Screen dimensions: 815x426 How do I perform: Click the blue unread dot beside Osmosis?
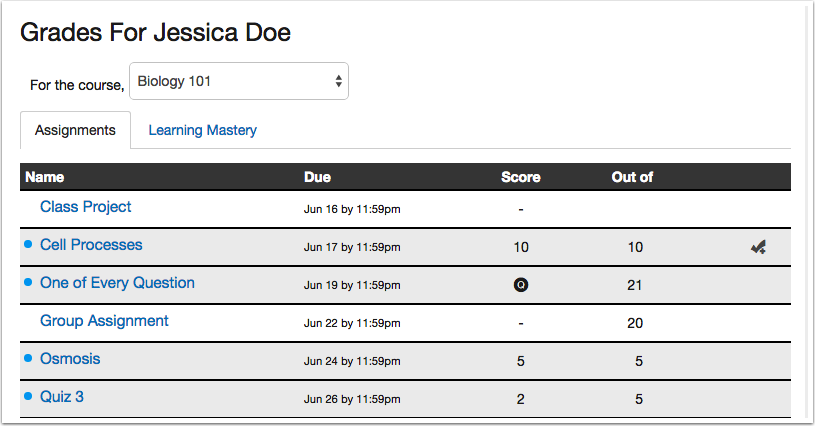[28, 359]
